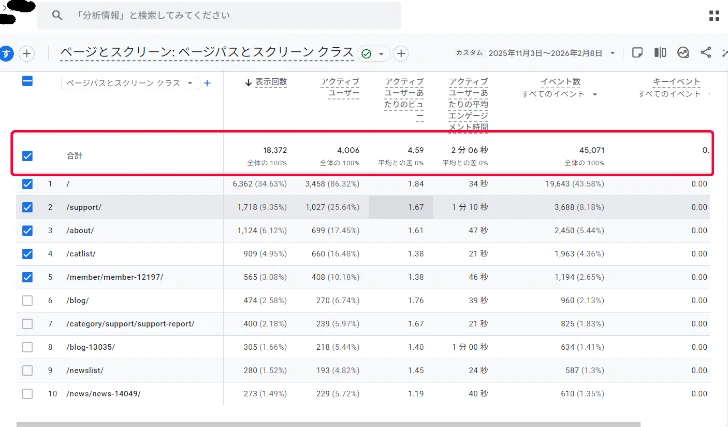Click the /about/ page path
The image size is (728, 427).
[80, 231]
